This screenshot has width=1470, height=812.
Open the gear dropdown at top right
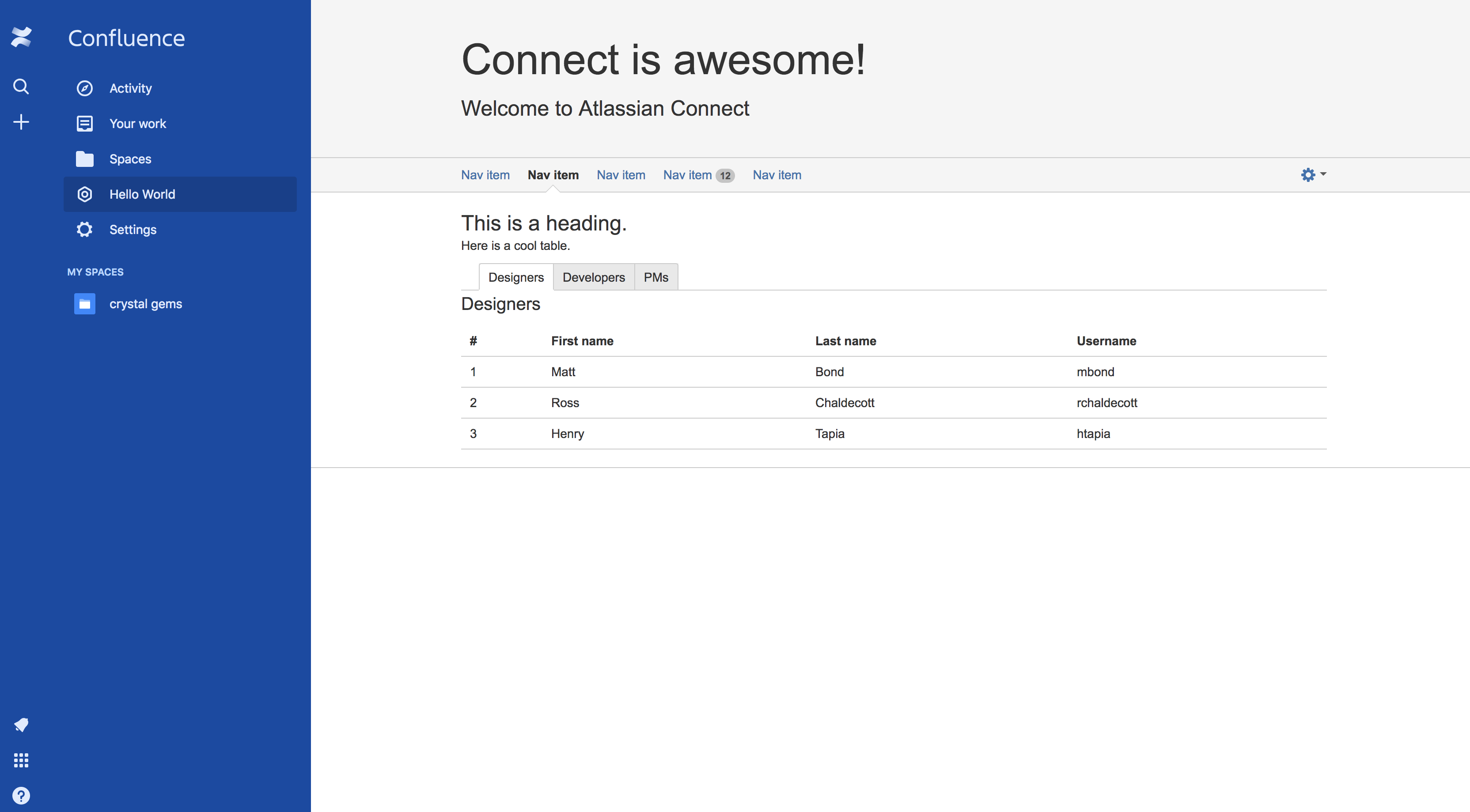point(1312,174)
